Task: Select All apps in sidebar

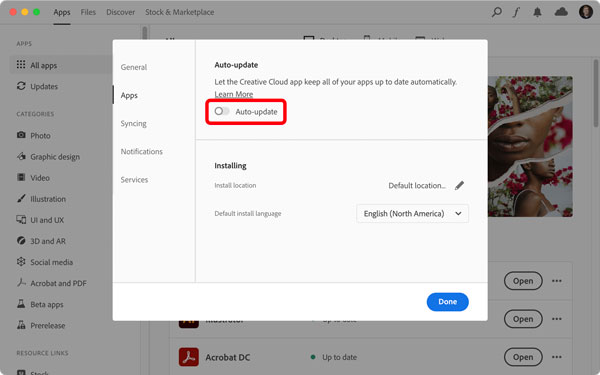Action: pyautogui.click(x=60, y=65)
